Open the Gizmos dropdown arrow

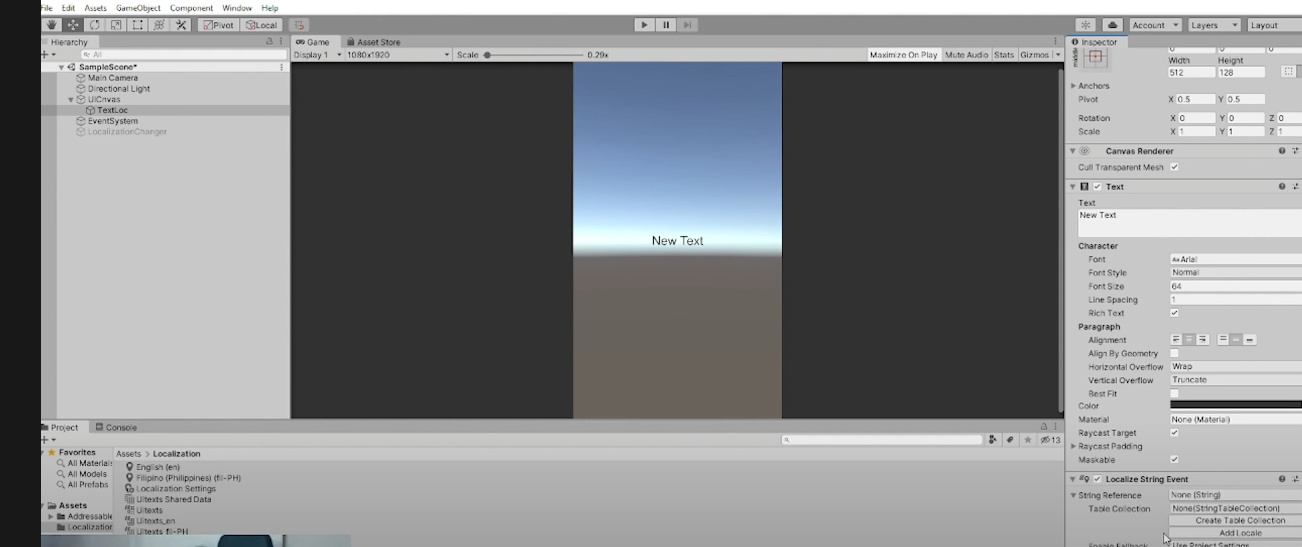pos(1057,55)
